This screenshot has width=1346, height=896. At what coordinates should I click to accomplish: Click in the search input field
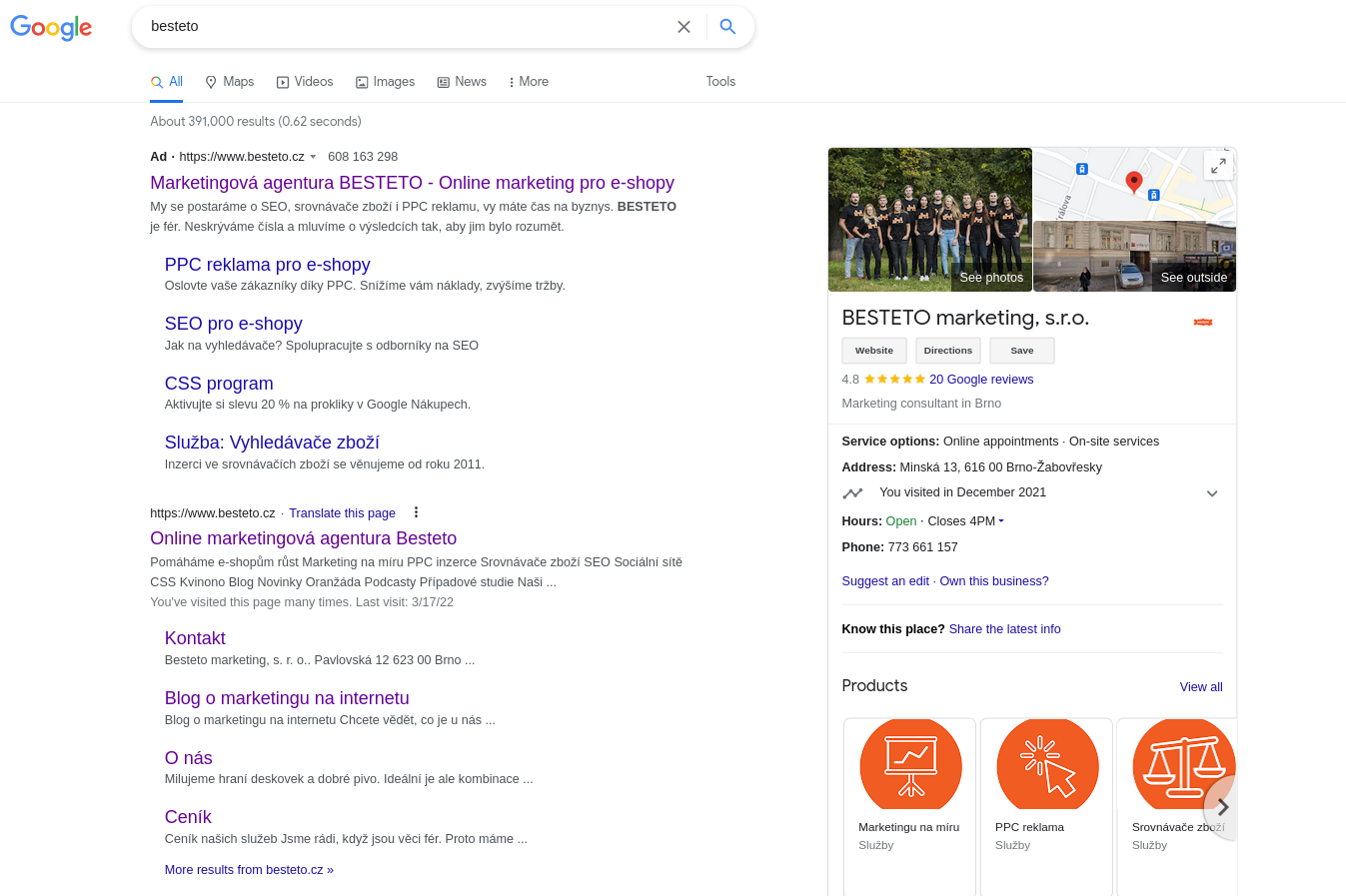(400, 27)
